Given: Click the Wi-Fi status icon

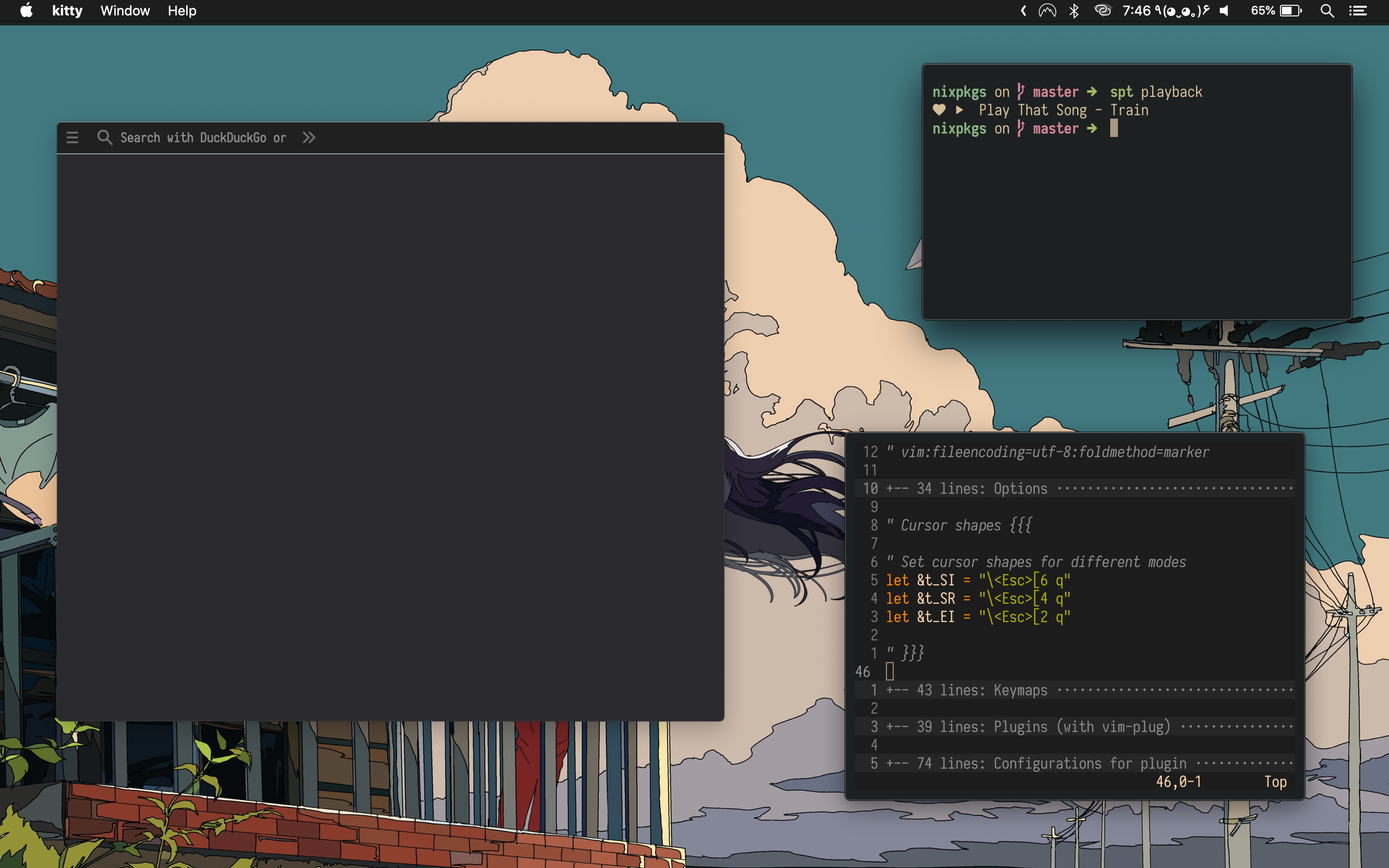Looking at the screenshot, I should point(1103,10).
